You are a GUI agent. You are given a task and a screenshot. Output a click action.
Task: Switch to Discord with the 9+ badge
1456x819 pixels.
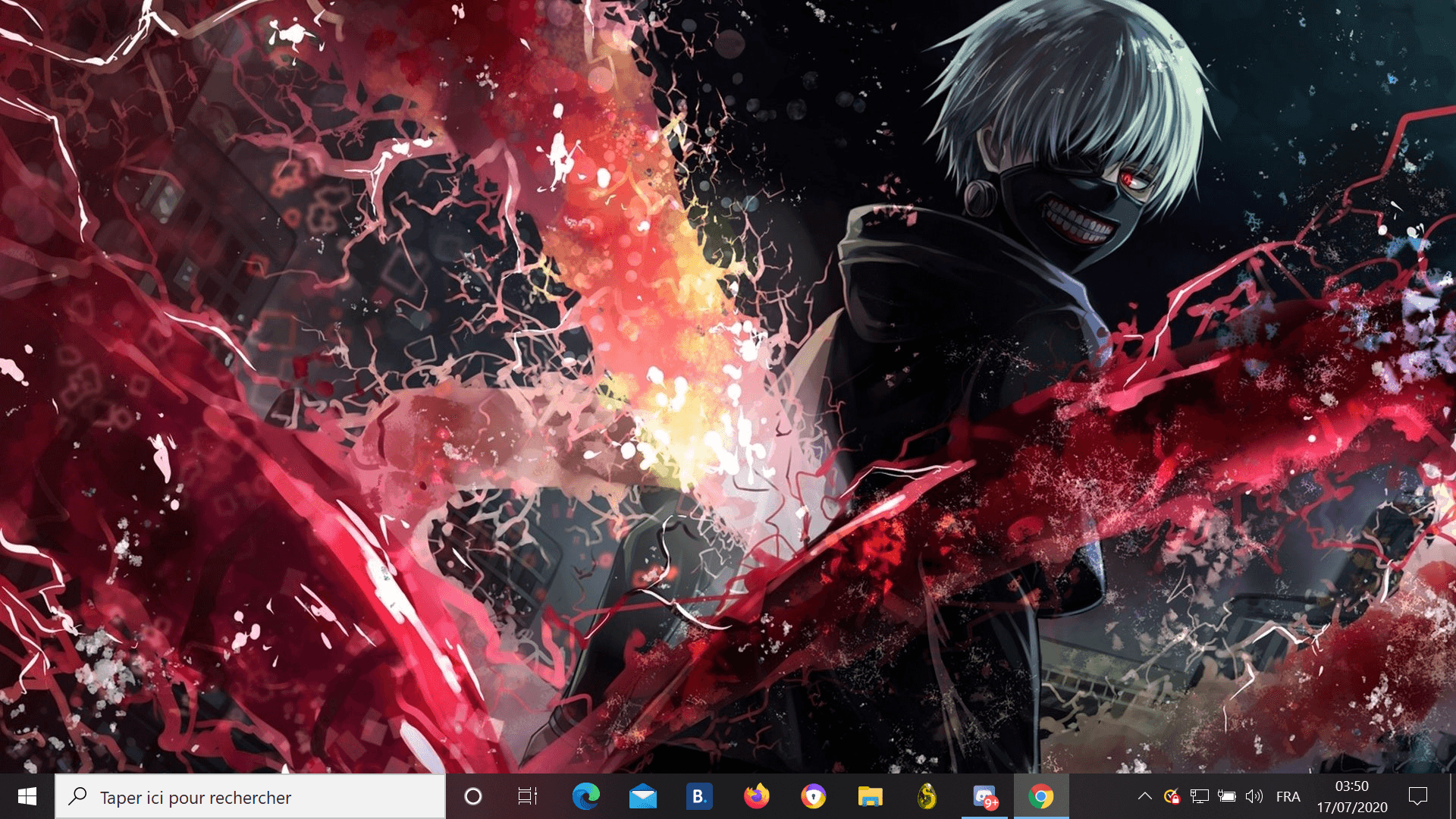pyautogui.click(x=984, y=796)
